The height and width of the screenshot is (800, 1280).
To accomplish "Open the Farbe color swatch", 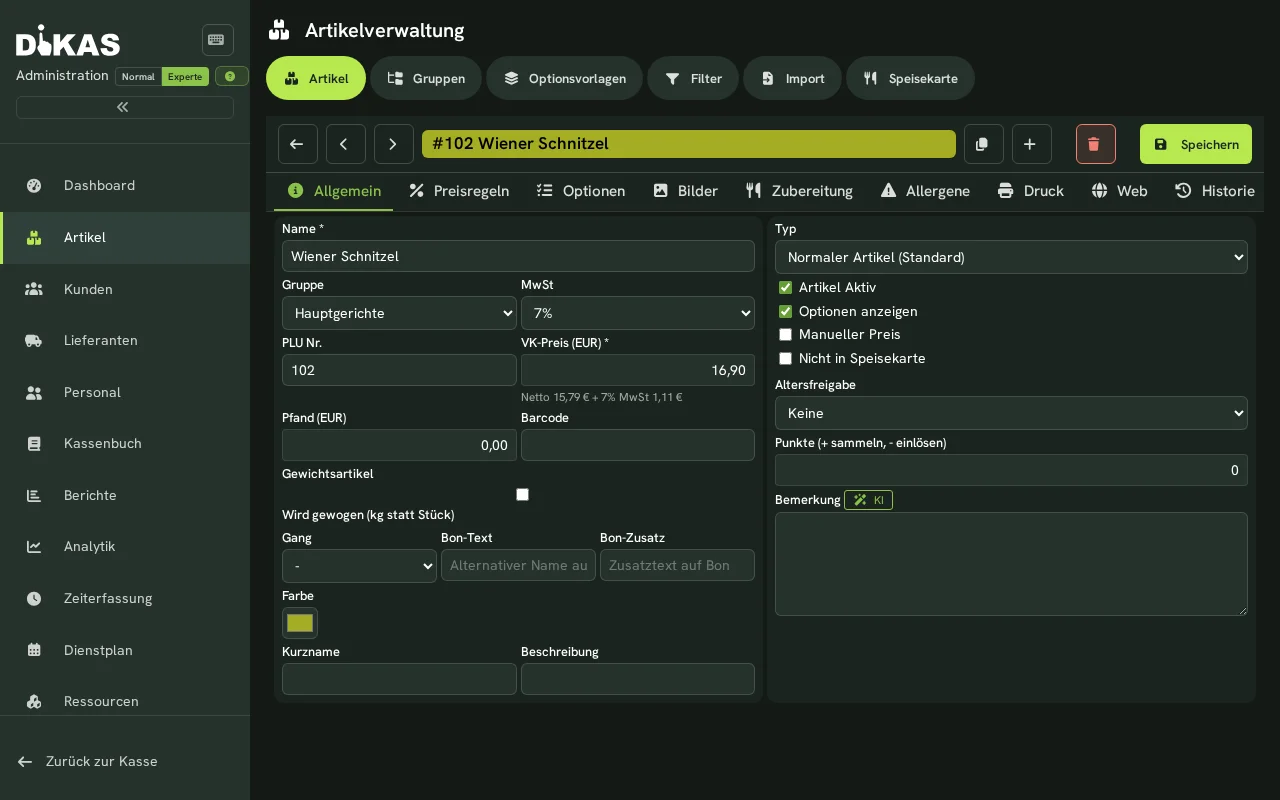I will click(x=300, y=623).
